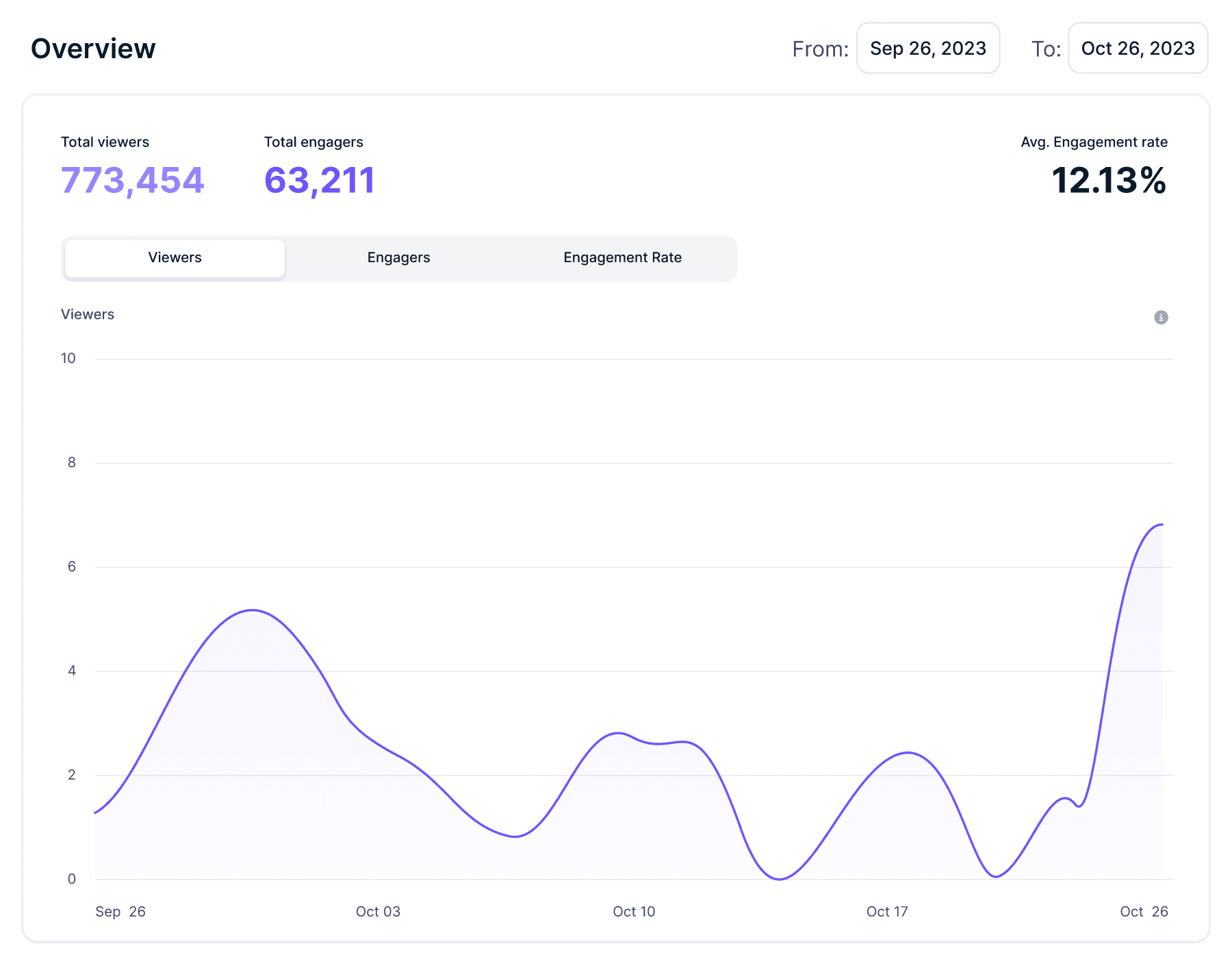Click the info icon above the chart
The width and height of the screenshot is (1232, 965).
click(1160, 317)
